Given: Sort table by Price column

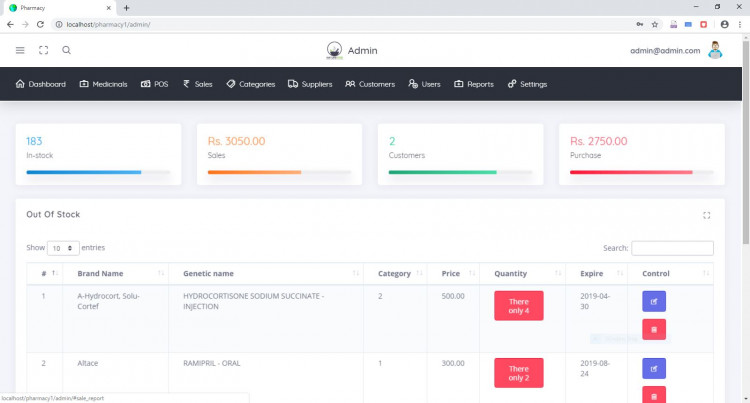Looking at the screenshot, I should point(453,273).
